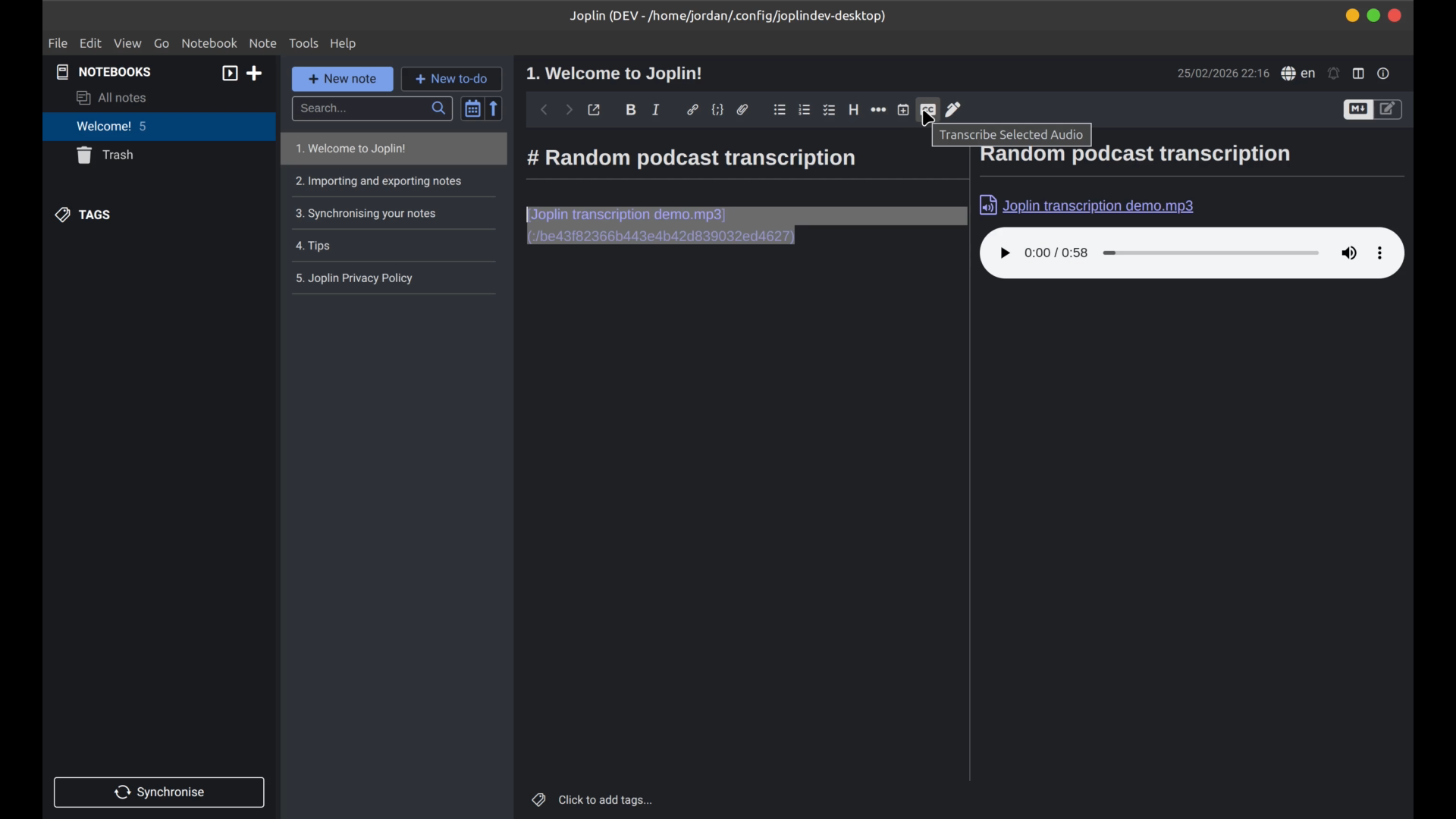Expand the Notebooks list arrow
This screenshot has height=819, width=1456.
point(230,73)
